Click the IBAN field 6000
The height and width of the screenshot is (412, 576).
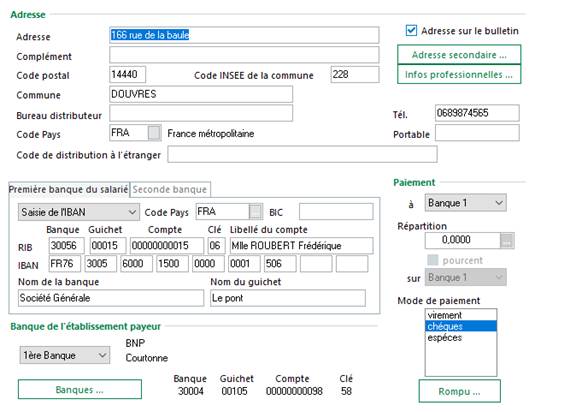tap(137, 264)
